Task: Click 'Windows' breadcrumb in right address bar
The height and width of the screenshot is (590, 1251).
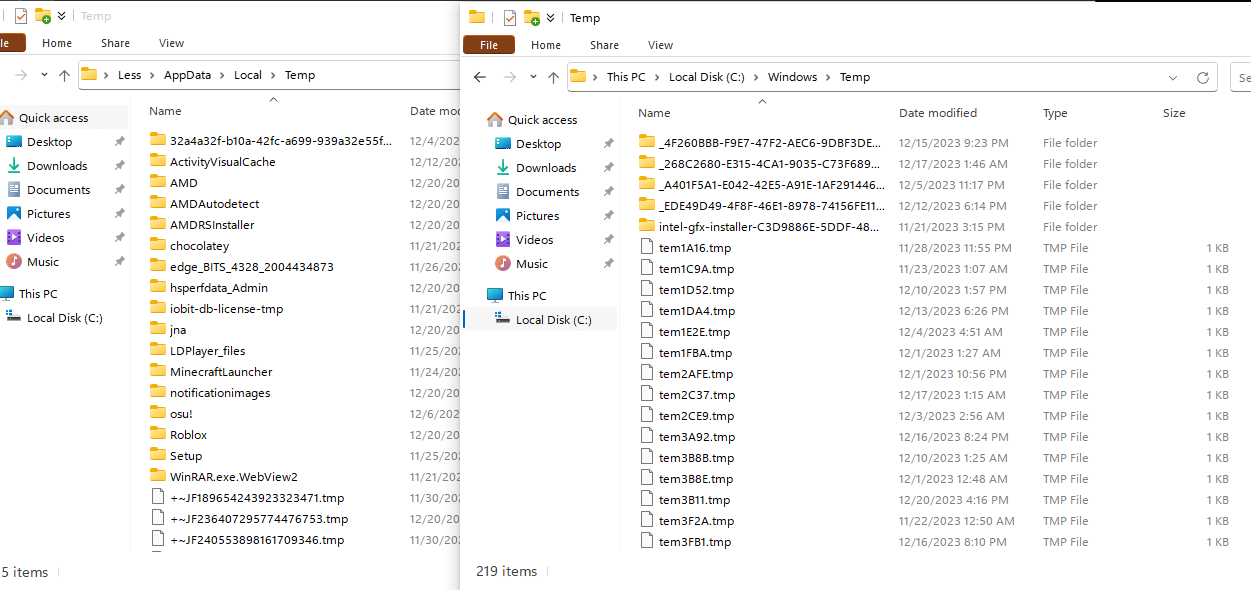Action: pyautogui.click(x=792, y=77)
